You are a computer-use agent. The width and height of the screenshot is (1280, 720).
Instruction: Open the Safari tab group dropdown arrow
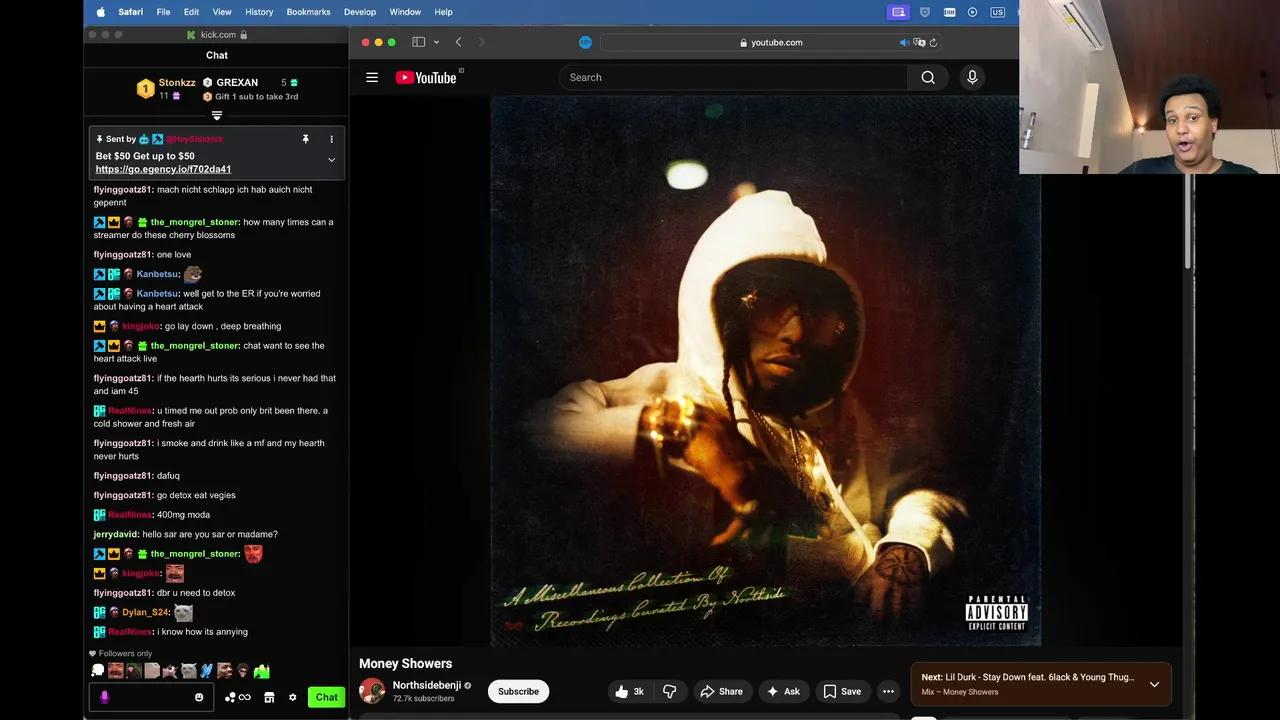pos(436,42)
